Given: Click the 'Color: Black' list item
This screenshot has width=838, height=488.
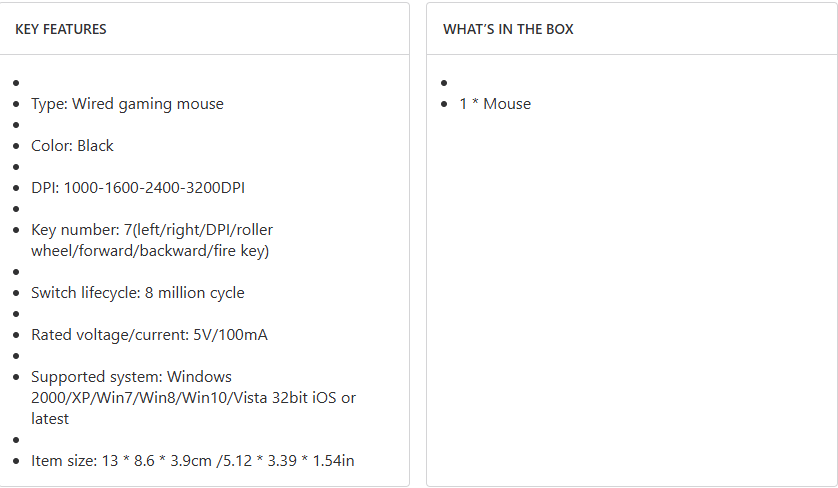Looking at the screenshot, I should pos(72,146).
